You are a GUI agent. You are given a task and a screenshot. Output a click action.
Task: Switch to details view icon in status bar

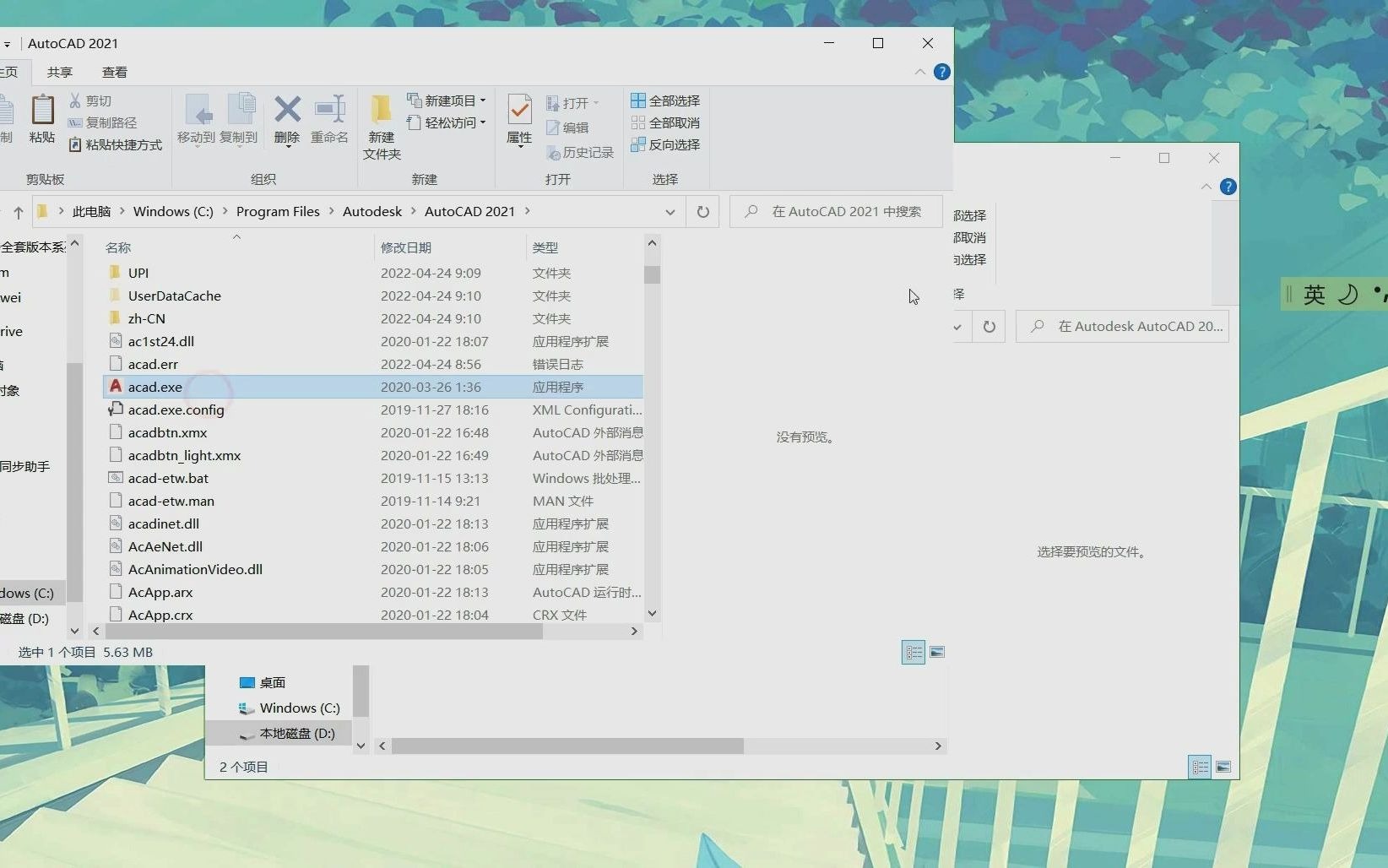click(914, 652)
